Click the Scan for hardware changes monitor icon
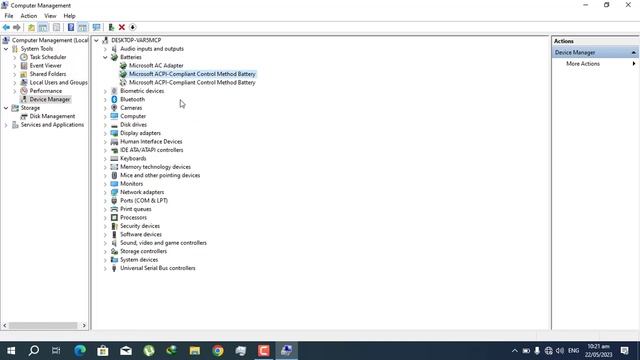Screen dimensions: 640x360 pyautogui.click(x=96, y=27)
